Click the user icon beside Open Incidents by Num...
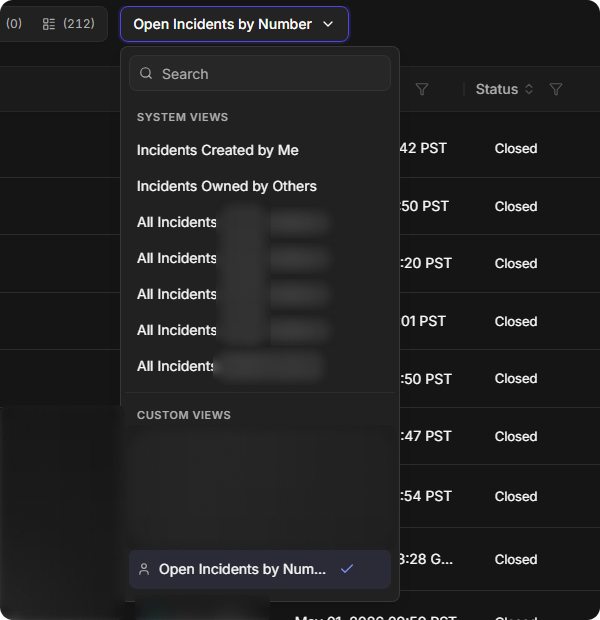The image size is (600, 620). coord(144,569)
